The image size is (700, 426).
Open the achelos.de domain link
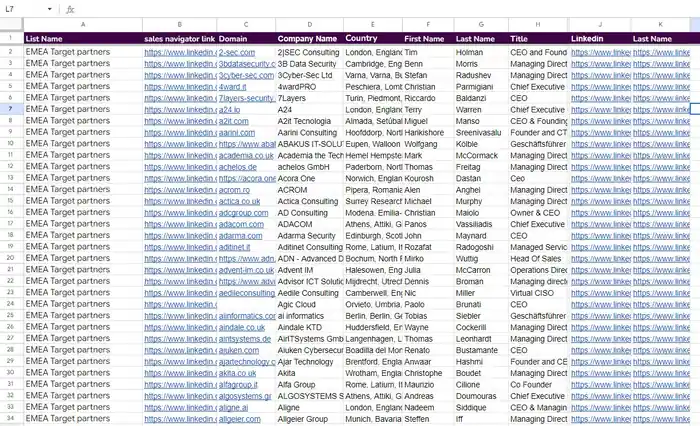click(238, 167)
